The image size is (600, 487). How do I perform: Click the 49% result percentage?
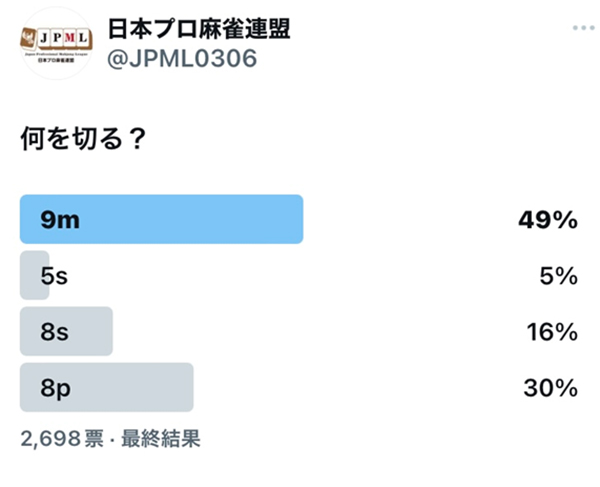548,220
